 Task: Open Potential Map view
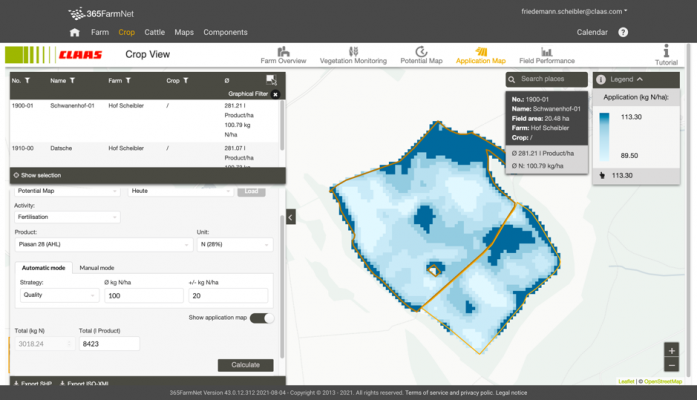[421, 56]
